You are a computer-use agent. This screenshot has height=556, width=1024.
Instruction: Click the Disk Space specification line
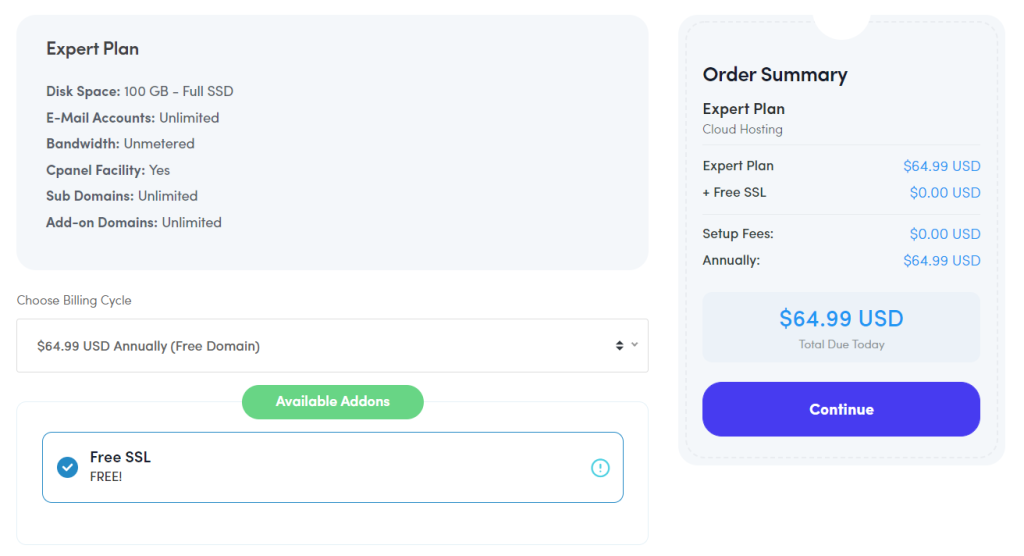coord(140,91)
